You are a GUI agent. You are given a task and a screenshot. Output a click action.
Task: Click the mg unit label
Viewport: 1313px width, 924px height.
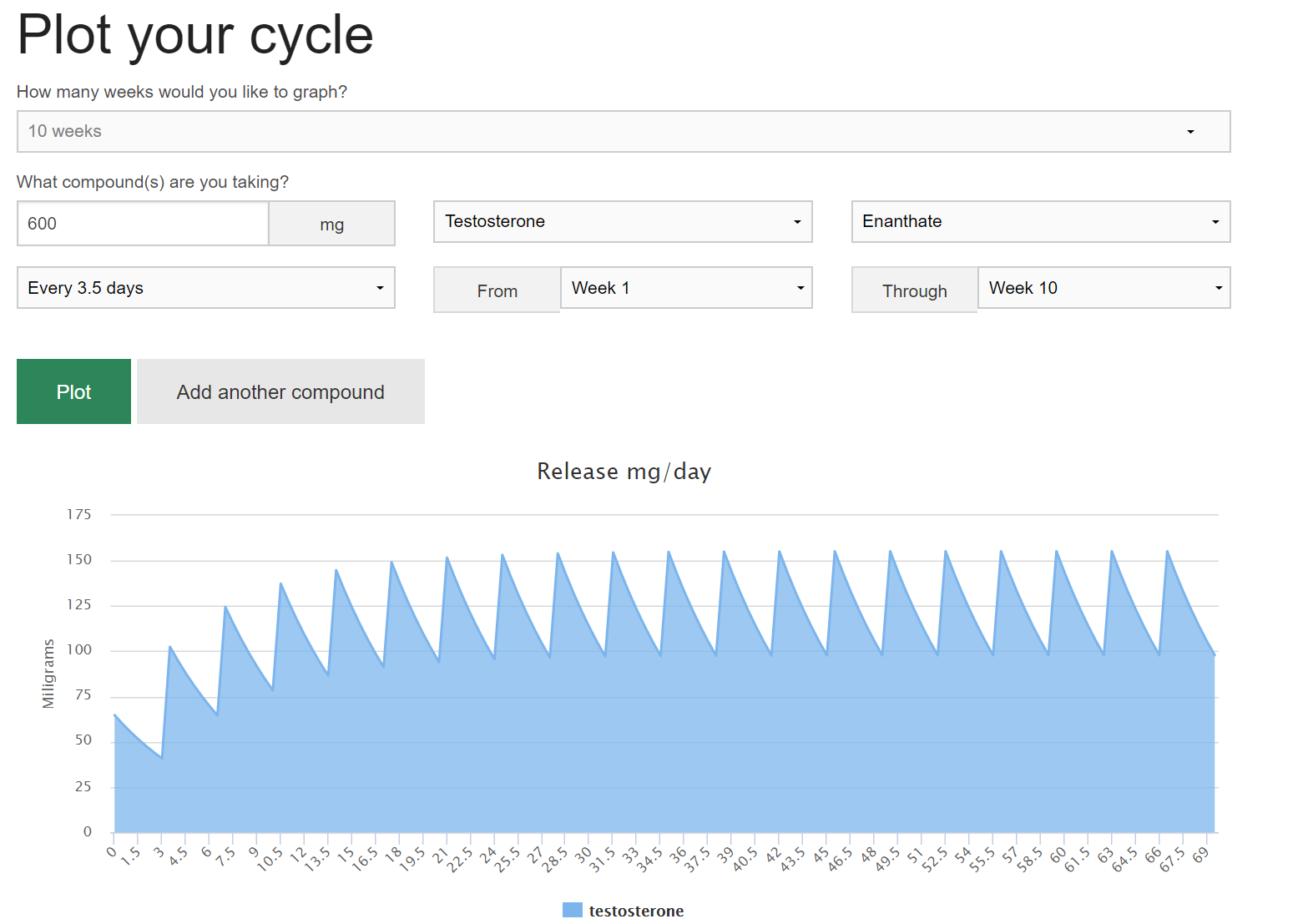pyautogui.click(x=331, y=224)
